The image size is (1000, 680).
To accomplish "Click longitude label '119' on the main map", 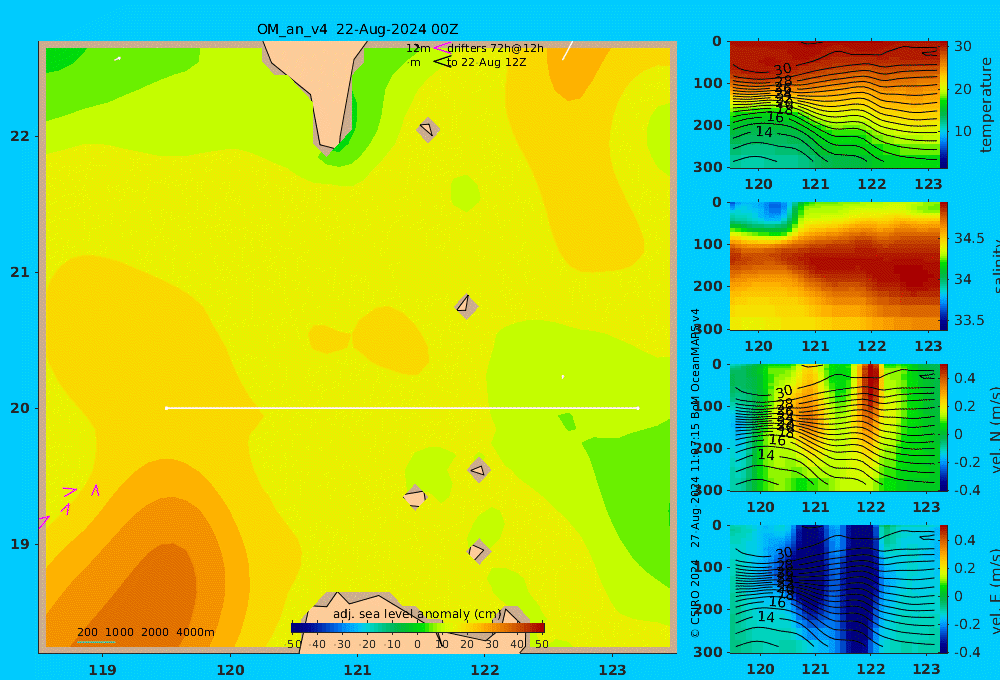I will 103,670.
